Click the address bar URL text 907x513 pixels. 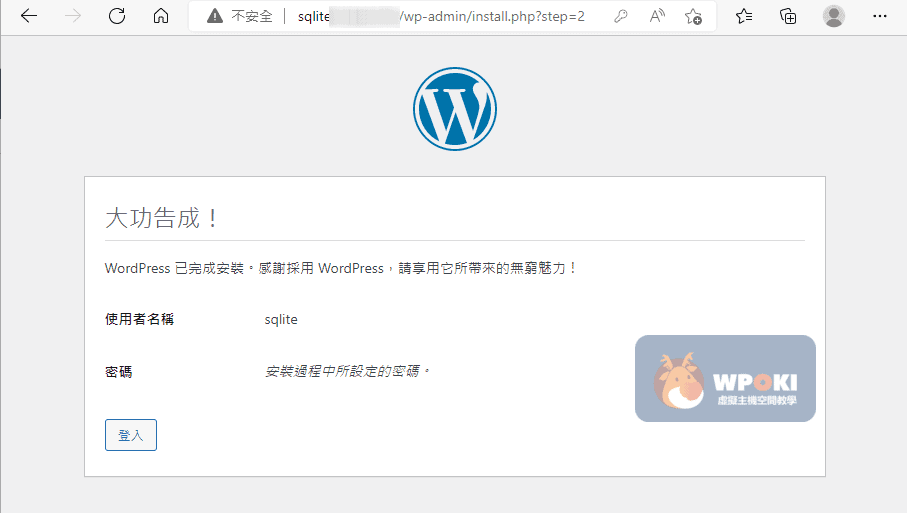[x=441, y=16]
